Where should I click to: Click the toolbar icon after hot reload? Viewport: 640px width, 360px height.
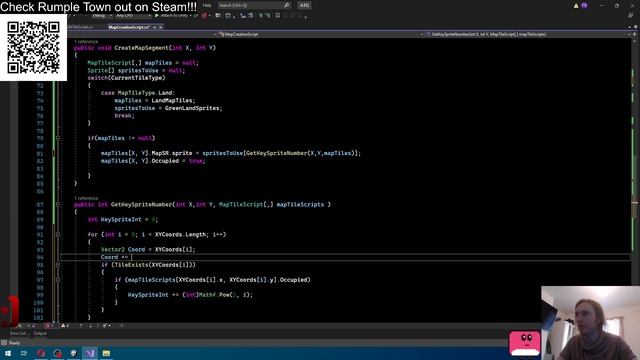[x=218, y=16]
